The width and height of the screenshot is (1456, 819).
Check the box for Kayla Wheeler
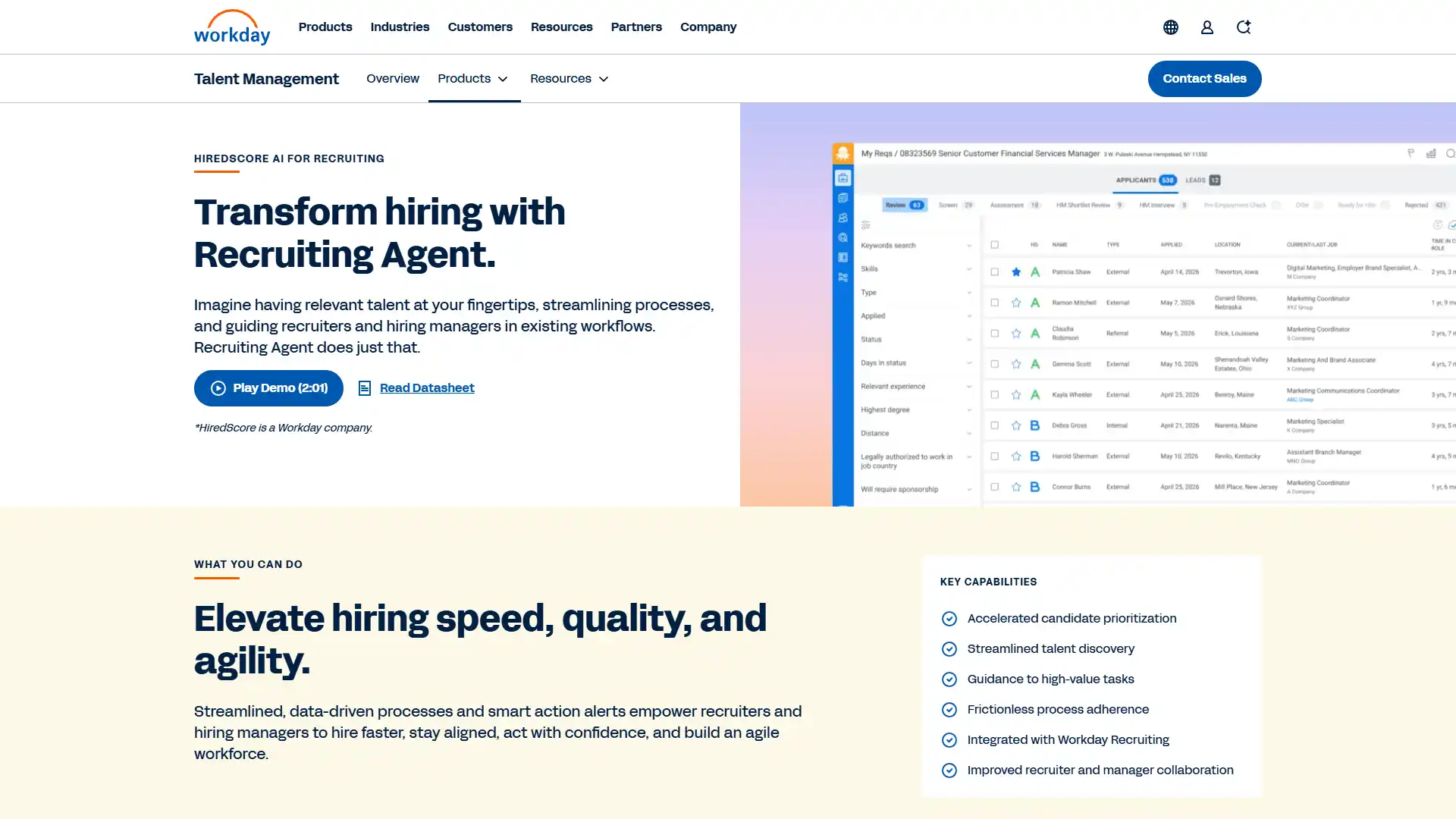995,394
